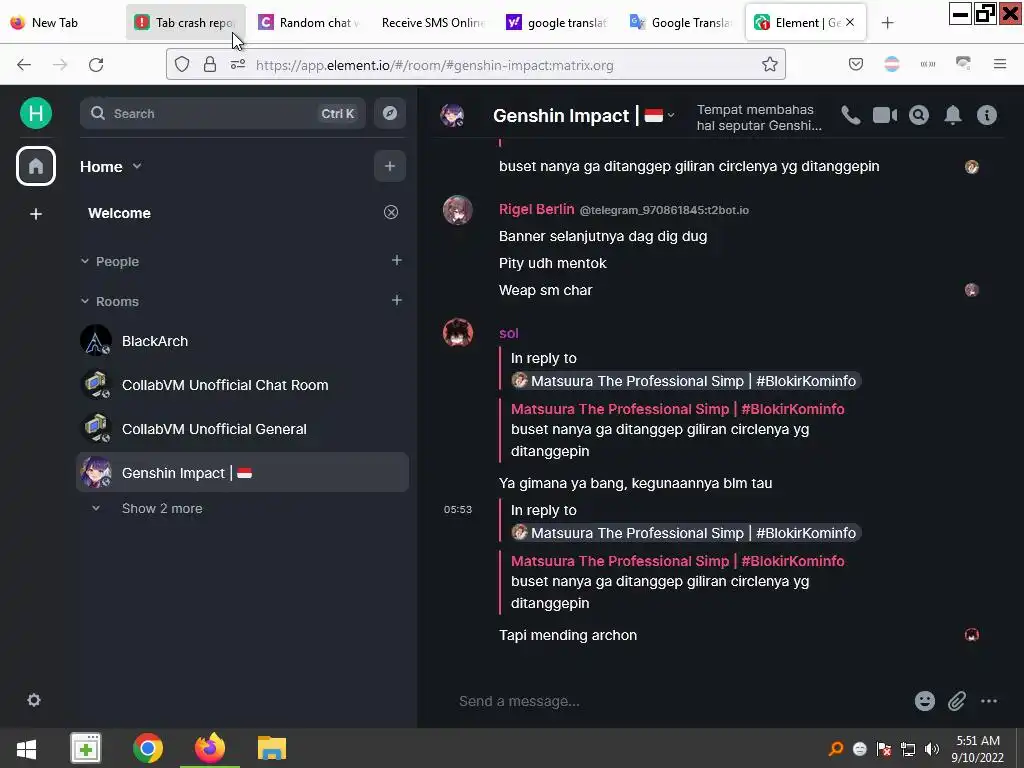Open tracking protection shield

(x=182, y=64)
